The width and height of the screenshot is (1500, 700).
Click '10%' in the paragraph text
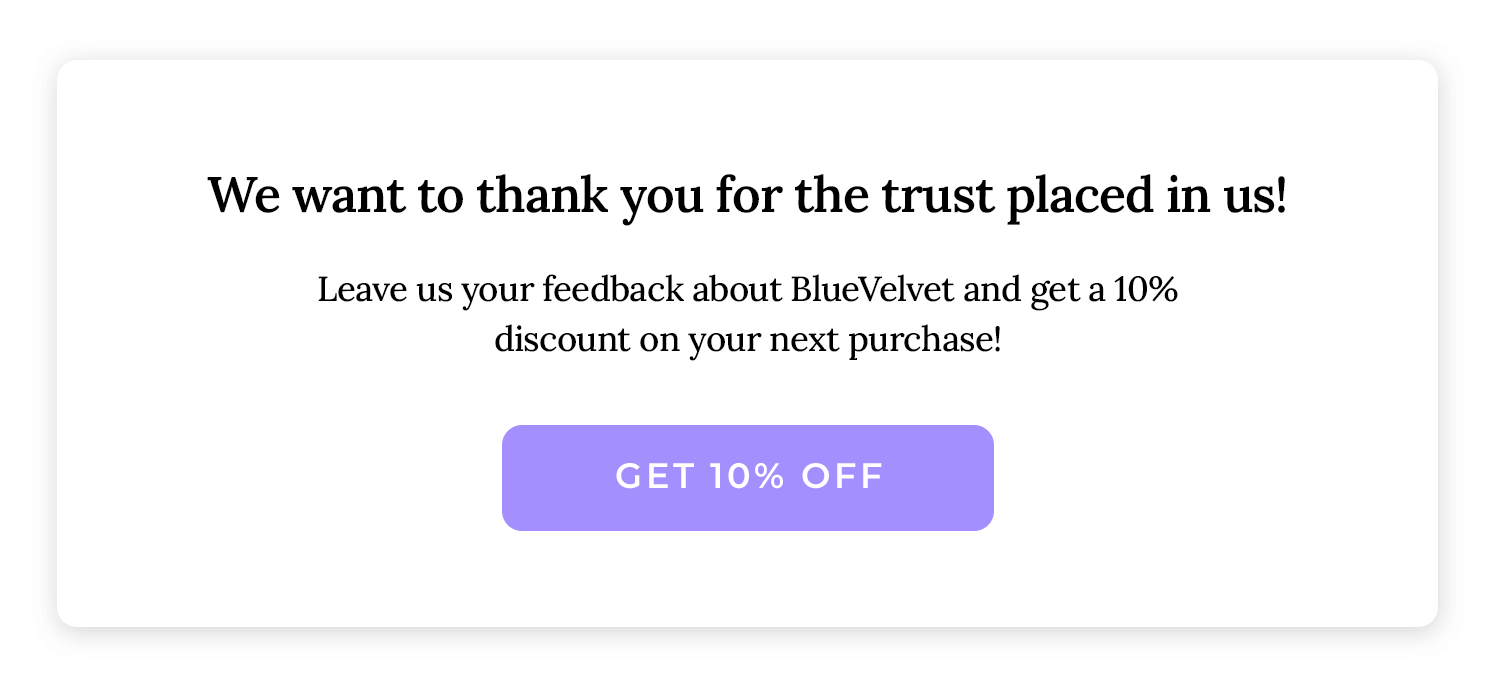(1146, 290)
